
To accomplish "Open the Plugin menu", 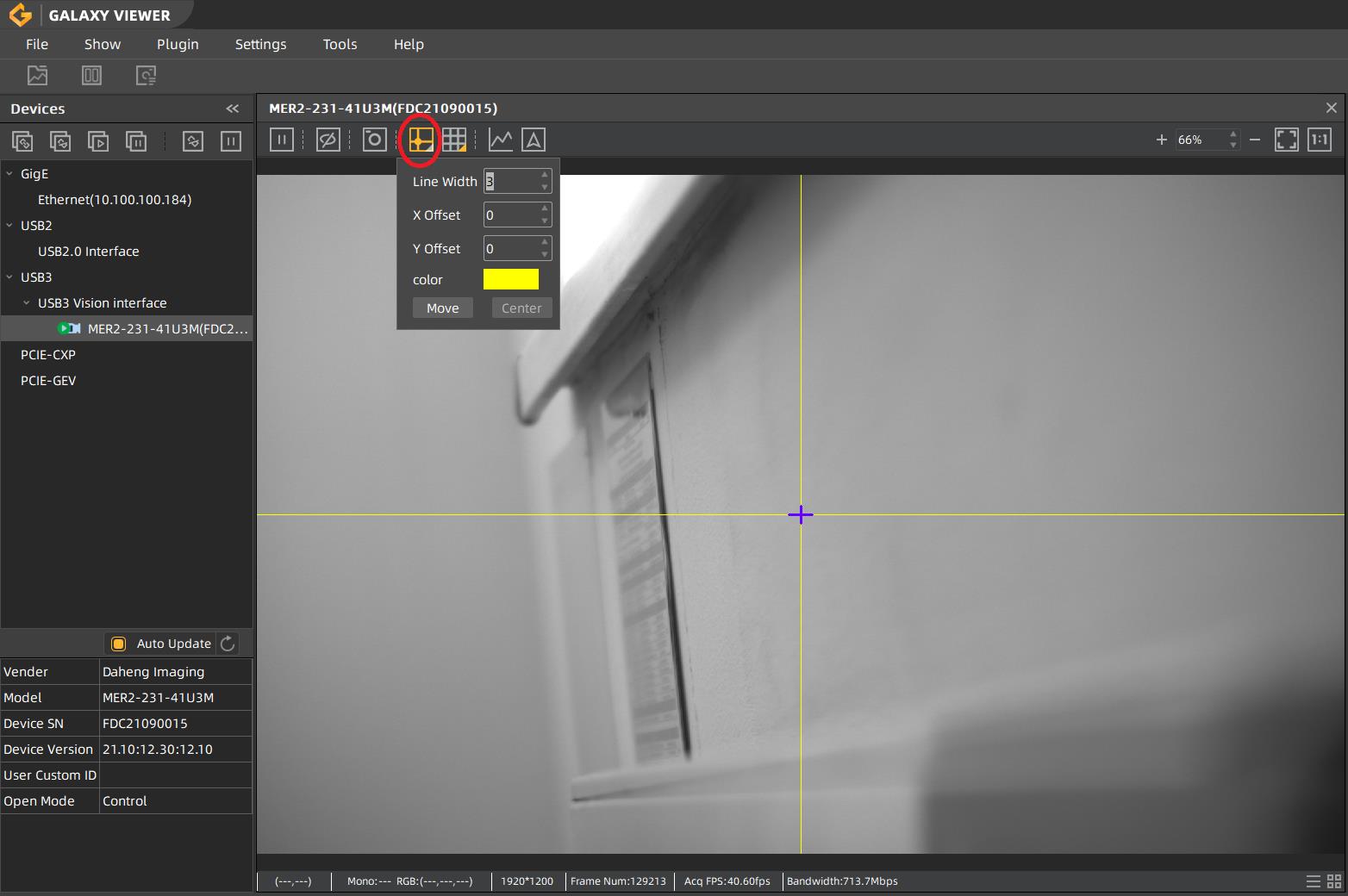I will click(x=178, y=44).
